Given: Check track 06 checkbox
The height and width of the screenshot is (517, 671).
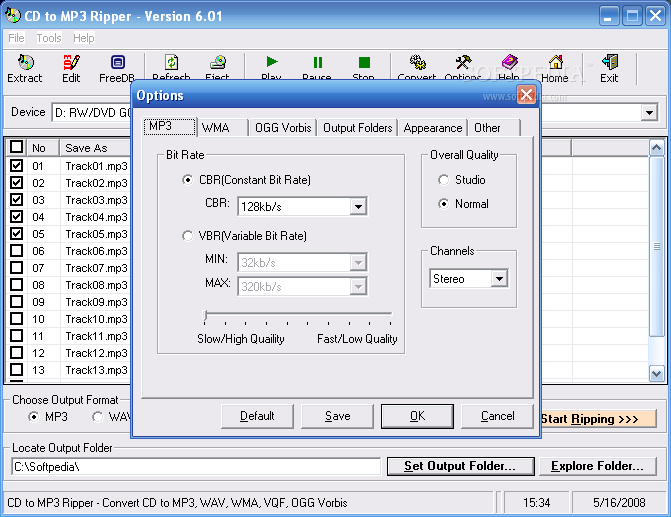Looking at the screenshot, I should click(x=16, y=251).
